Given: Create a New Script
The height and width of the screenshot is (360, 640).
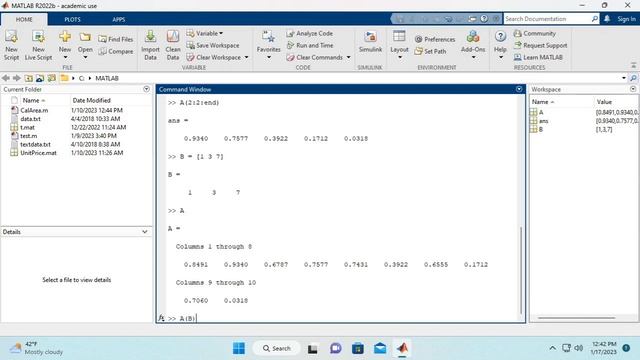Looking at the screenshot, I should [11, 46].
